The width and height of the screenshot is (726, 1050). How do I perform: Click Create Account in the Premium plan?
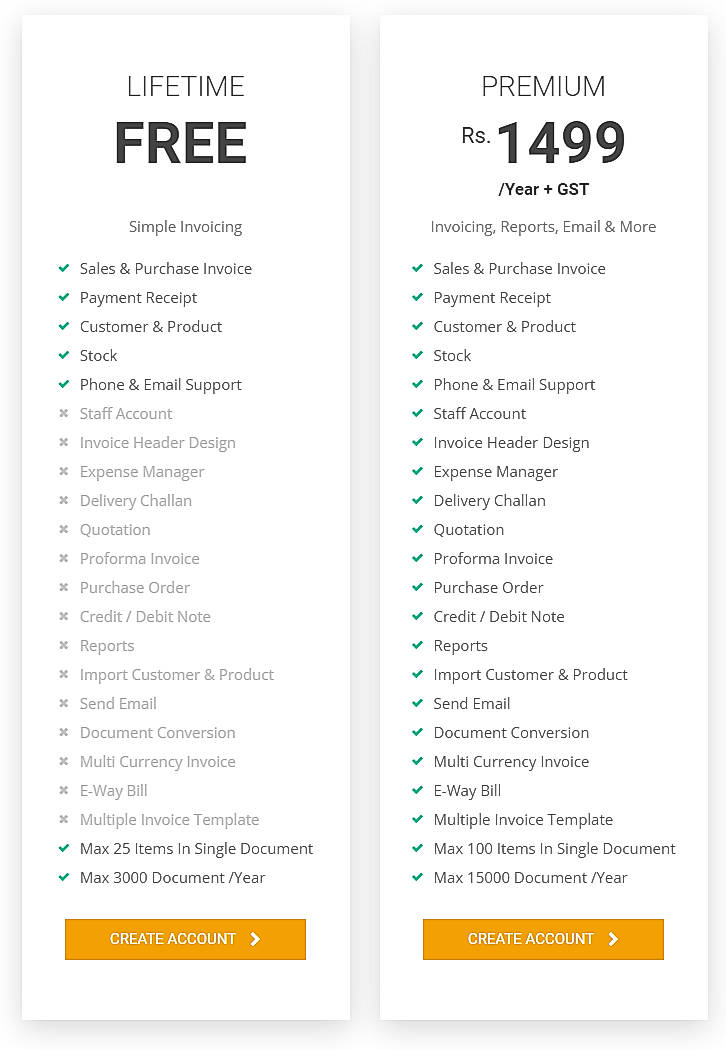(x=543, y=939)
